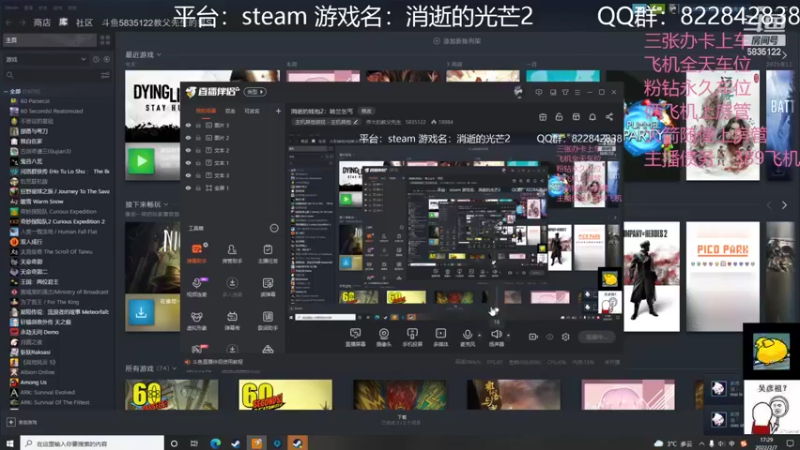This screenshot has width=800, height=450.
Task: Open the 弹幕秀 danmaku show tool
Action: click(x=232, y=320)
